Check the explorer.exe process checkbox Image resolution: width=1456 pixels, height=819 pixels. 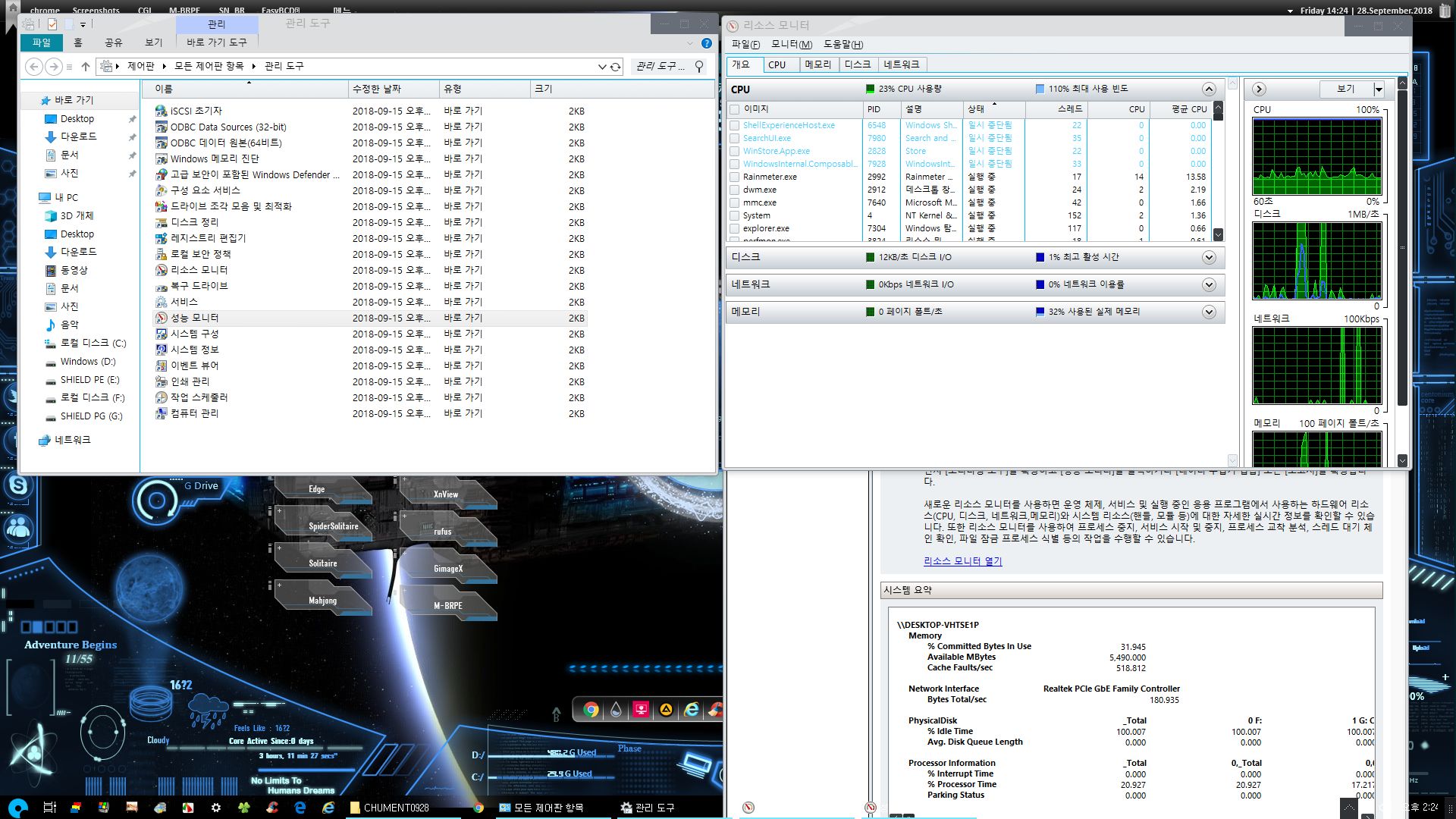coord(734,229)
